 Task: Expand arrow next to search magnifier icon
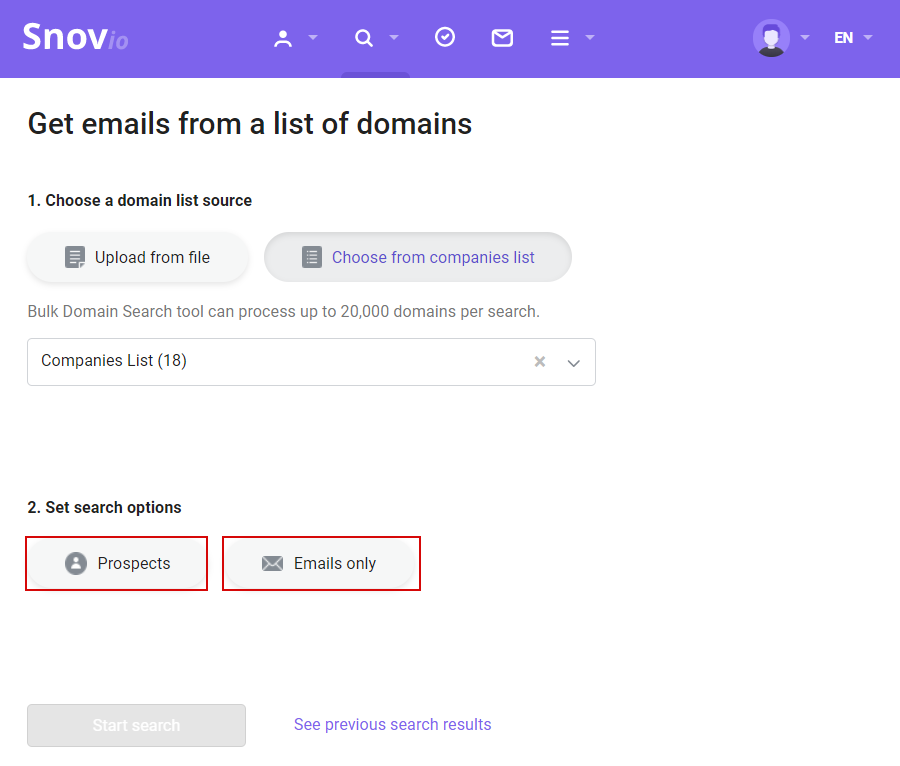pos(394,38)
